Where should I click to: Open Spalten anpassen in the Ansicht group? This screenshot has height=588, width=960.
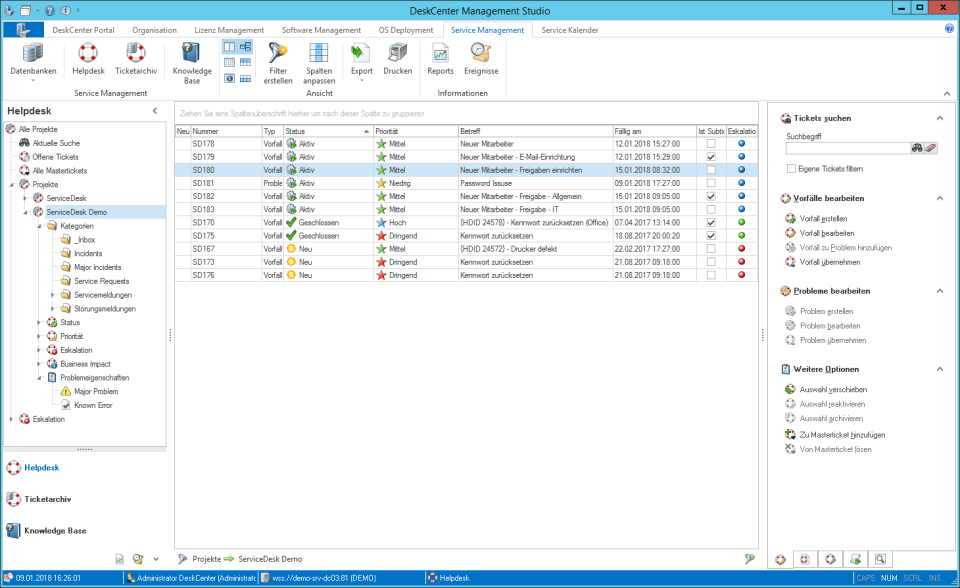(x=318, y=62)
